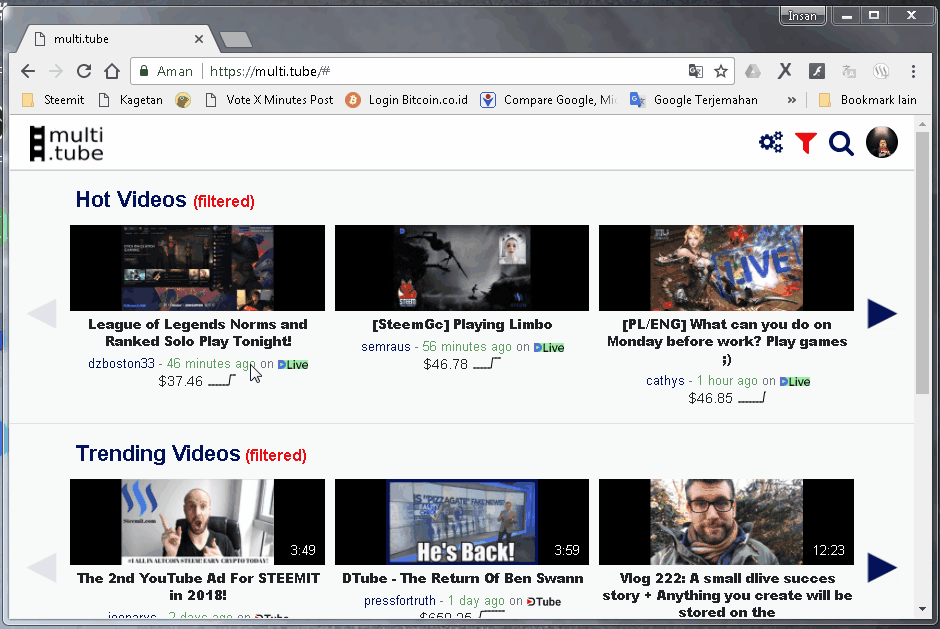The height and width of the screenshot is (629, 940).
Task: Bookmark this page with the star
Action: tap(721, 71)
